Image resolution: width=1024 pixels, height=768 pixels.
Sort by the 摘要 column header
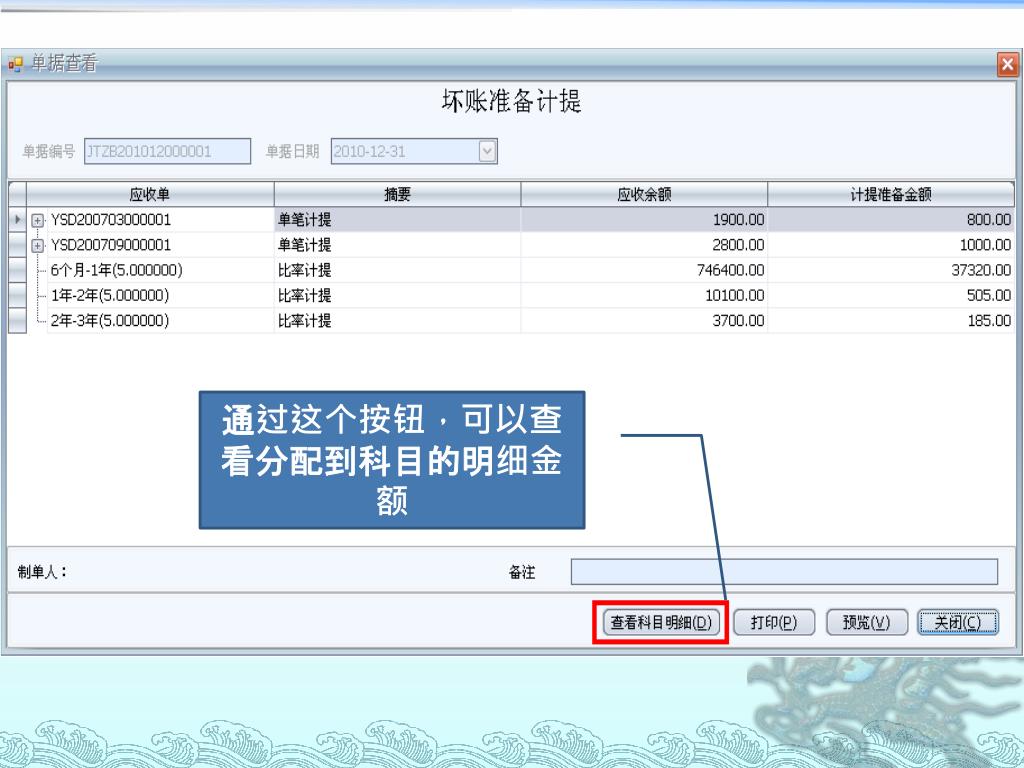point(397,195)
